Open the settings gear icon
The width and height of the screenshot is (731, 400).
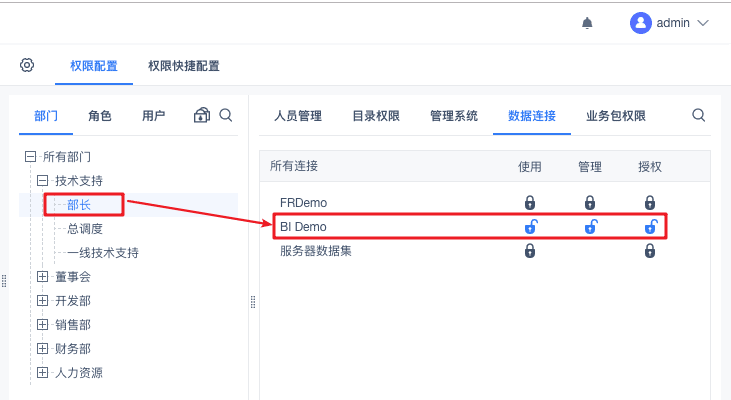[27, 65]
